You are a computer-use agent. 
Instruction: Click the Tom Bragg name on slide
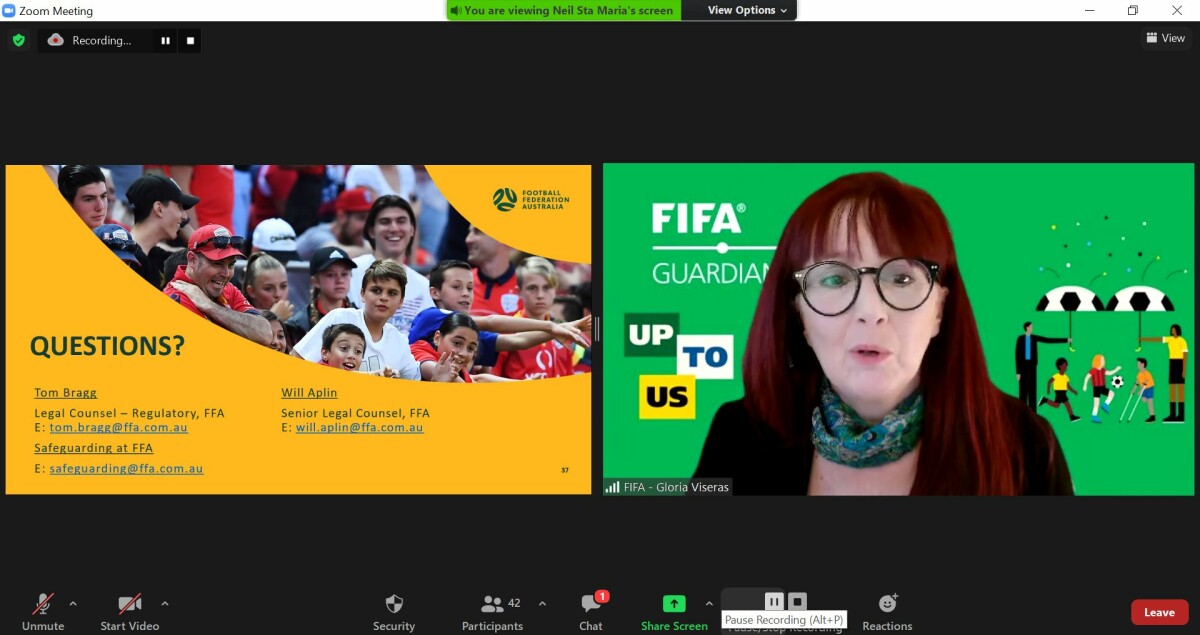click(66, 393)
